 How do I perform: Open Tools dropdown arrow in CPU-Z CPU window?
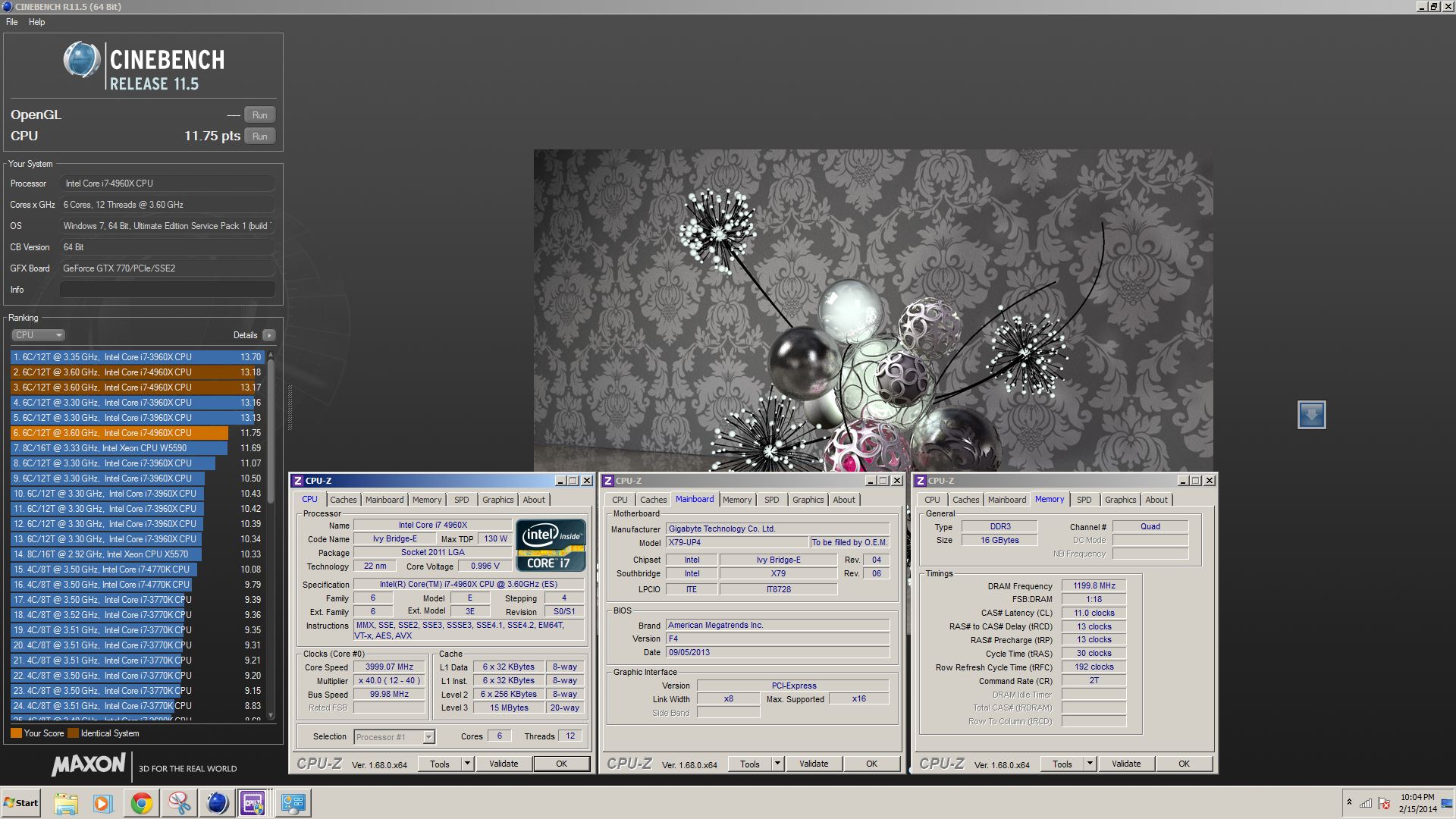467,764
